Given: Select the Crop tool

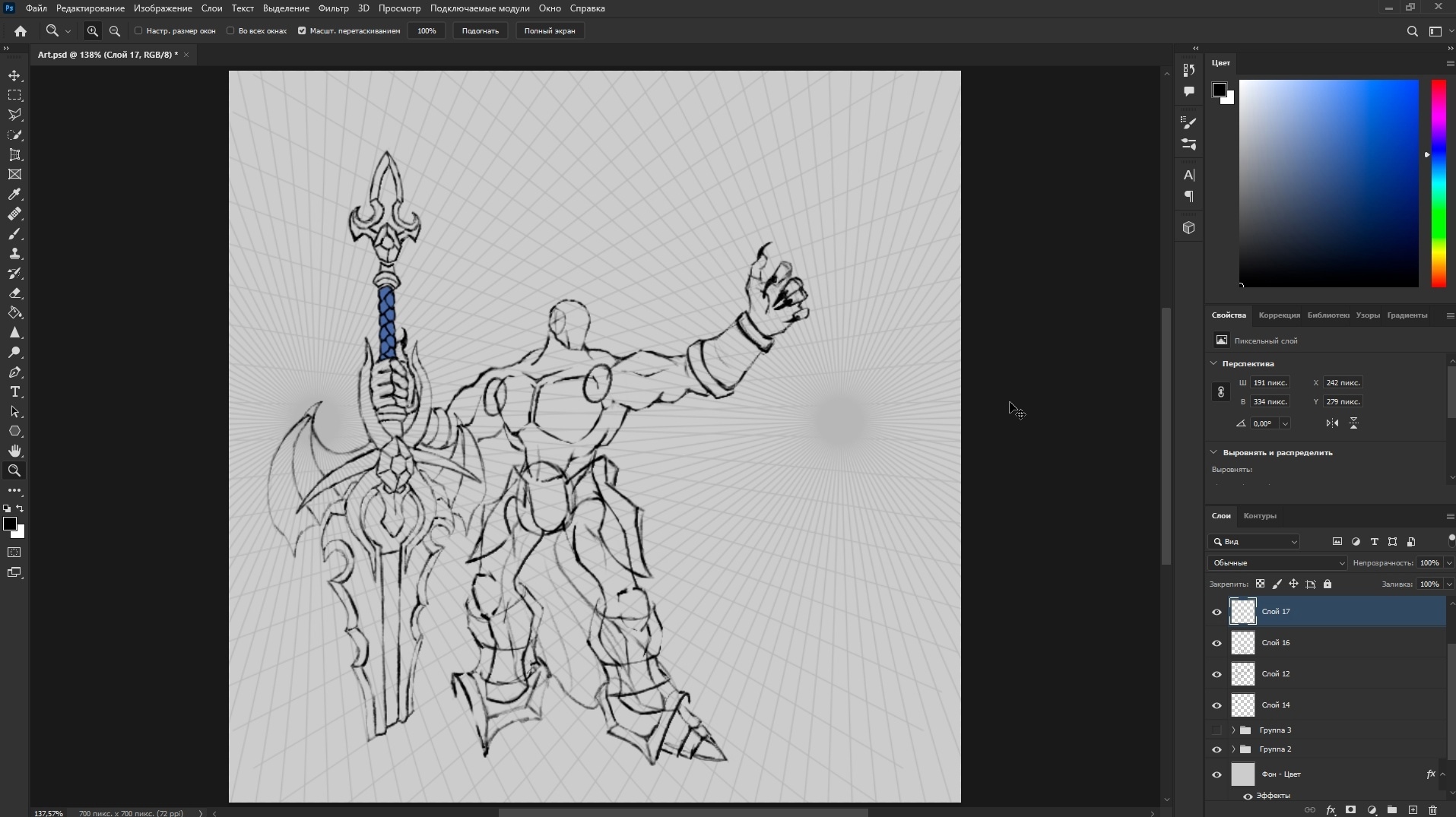Looking at the screenshot, I should coord(14,154).
